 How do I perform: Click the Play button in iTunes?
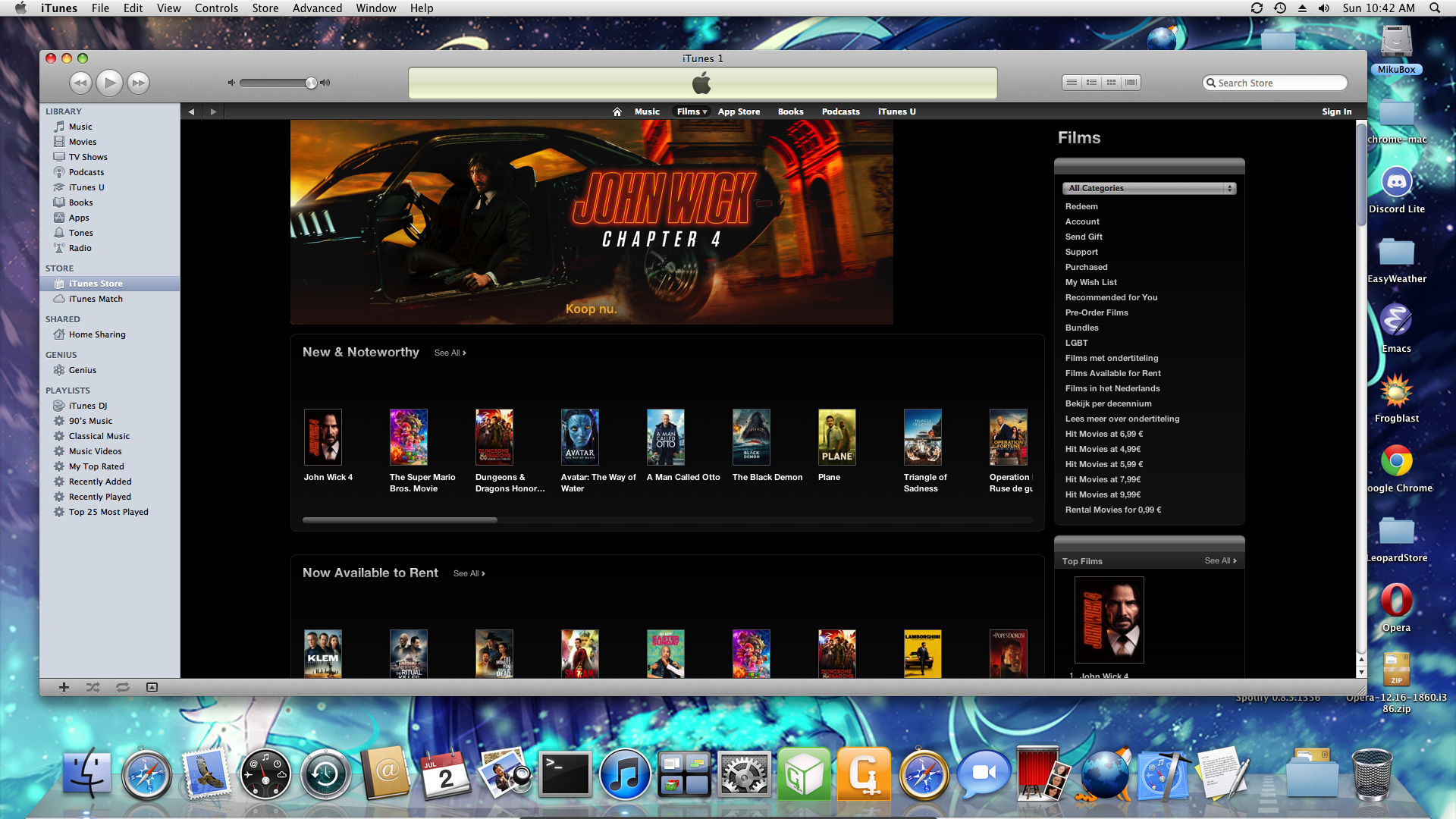tap(109, 83)
